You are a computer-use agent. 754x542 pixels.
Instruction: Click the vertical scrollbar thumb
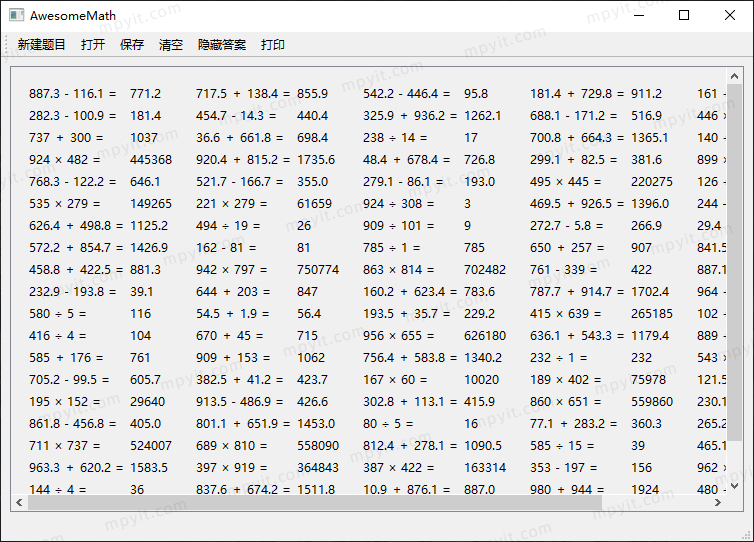[x=734, y=263]
